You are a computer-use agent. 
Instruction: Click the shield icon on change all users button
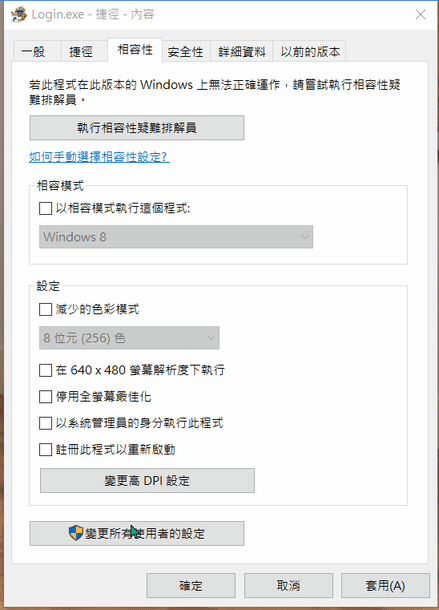pyautogui.click(x=76, y=533)
